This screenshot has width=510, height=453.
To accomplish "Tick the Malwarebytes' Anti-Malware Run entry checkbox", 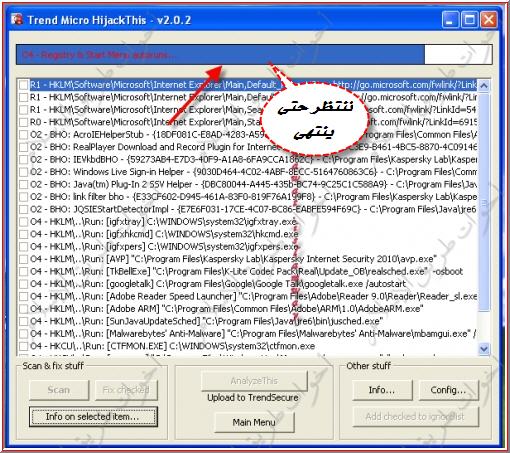I will [23, 334].
